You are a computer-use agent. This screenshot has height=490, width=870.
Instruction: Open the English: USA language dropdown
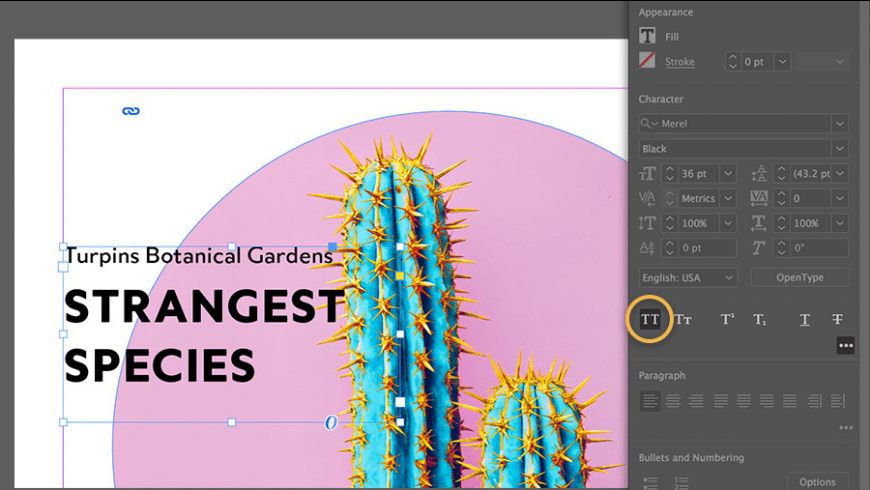[688, 277]
